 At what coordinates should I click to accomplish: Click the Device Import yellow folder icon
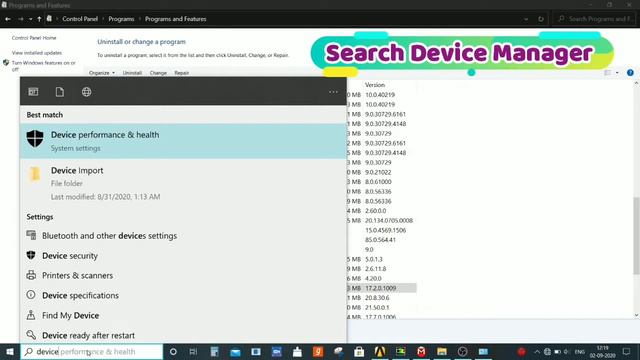(35, 174)
